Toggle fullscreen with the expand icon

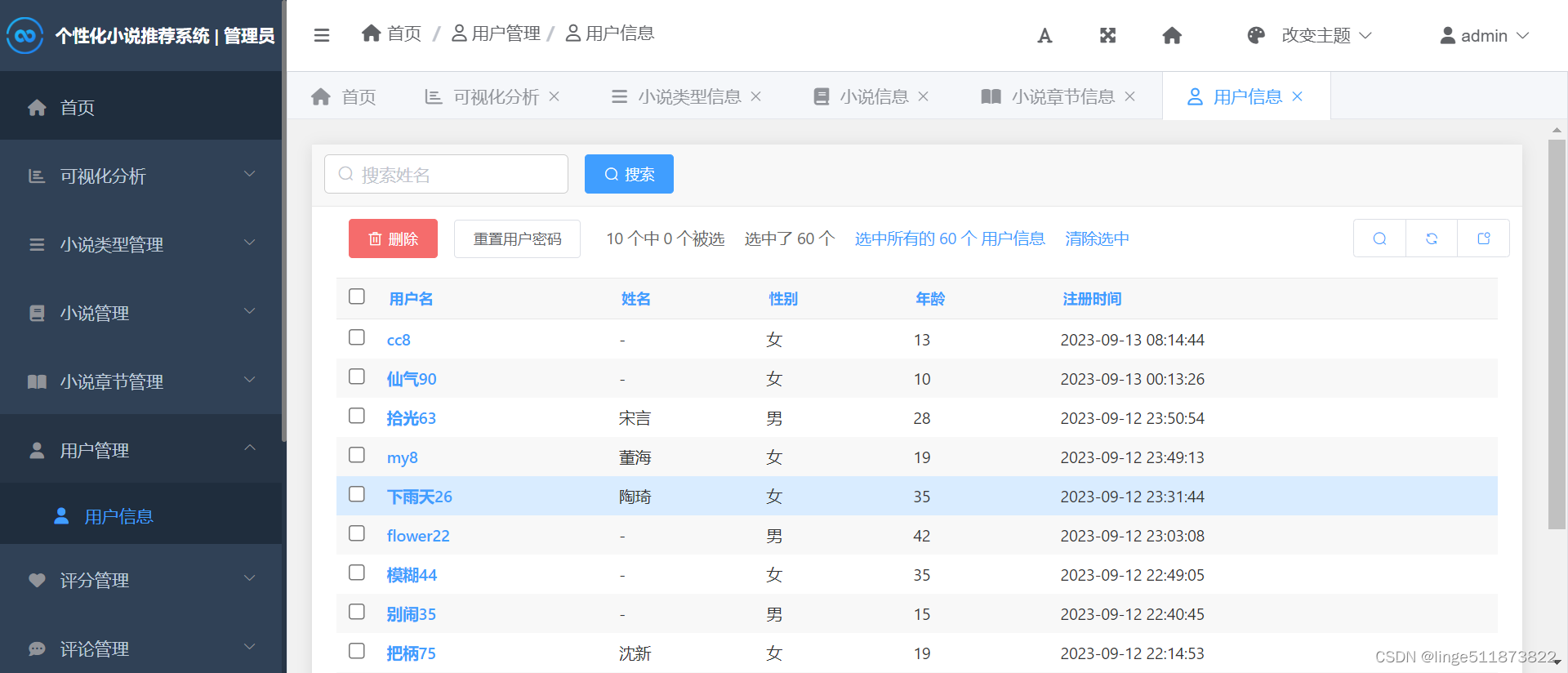[1107, 35]
